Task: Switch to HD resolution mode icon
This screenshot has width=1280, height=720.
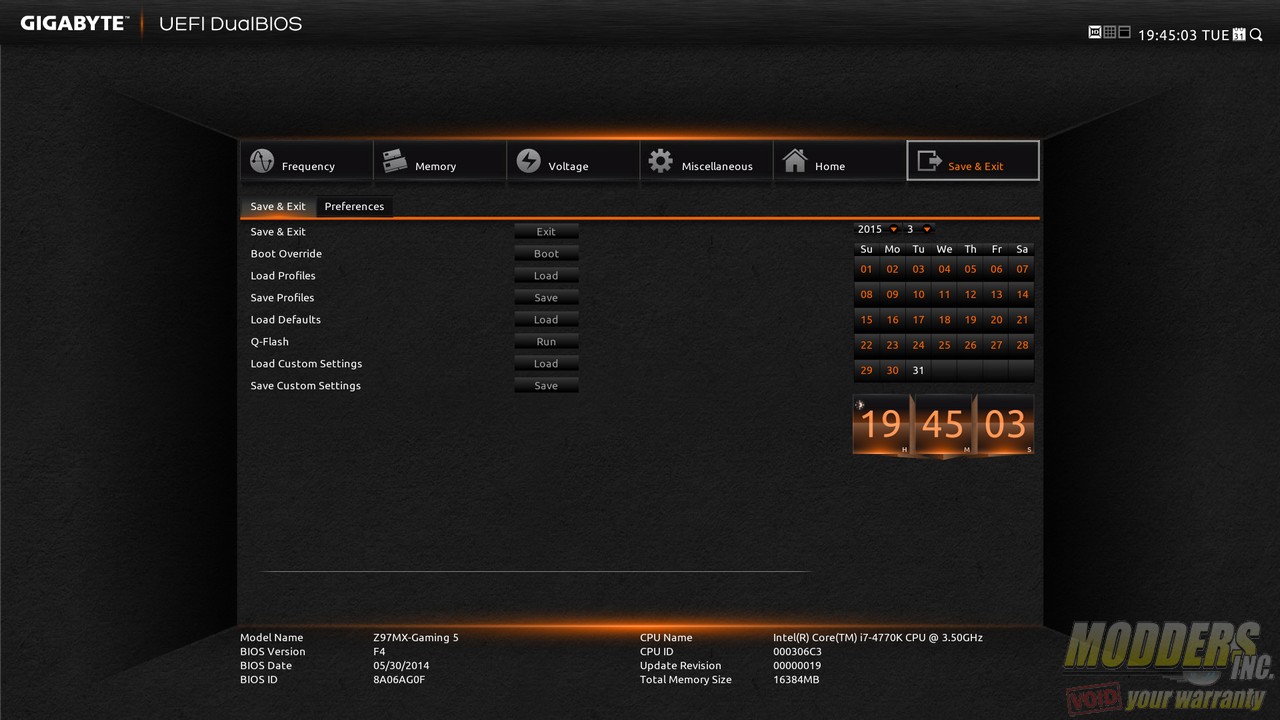Action: [x=1094, y=32]
